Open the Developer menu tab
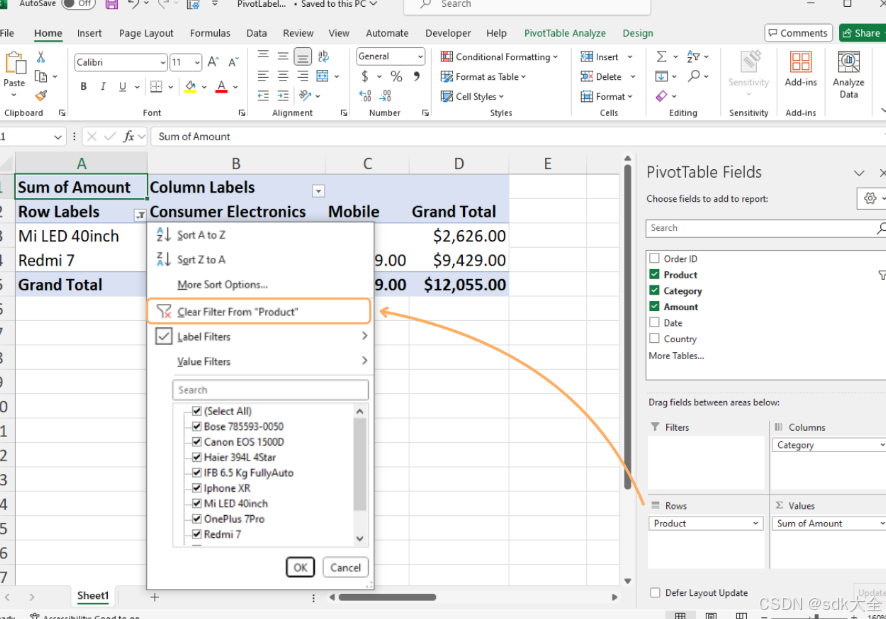Viewport: 886px width, 619px height. (x=447, y=32)
